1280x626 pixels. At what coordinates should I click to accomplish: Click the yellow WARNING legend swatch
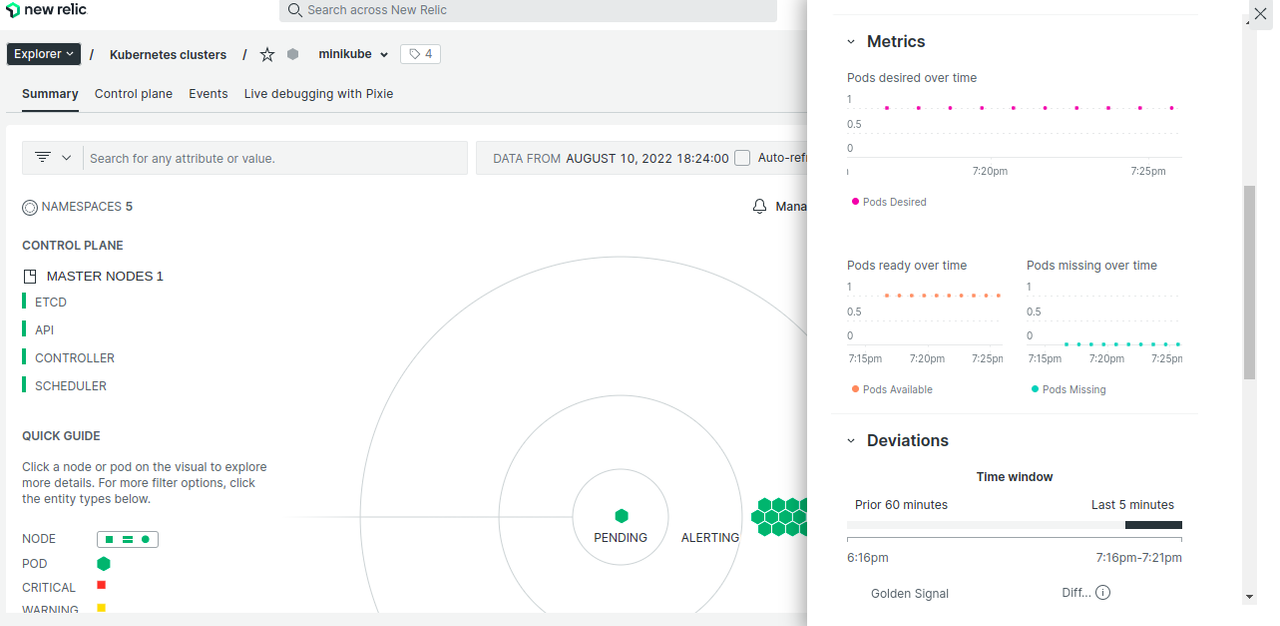coord(101,608)
